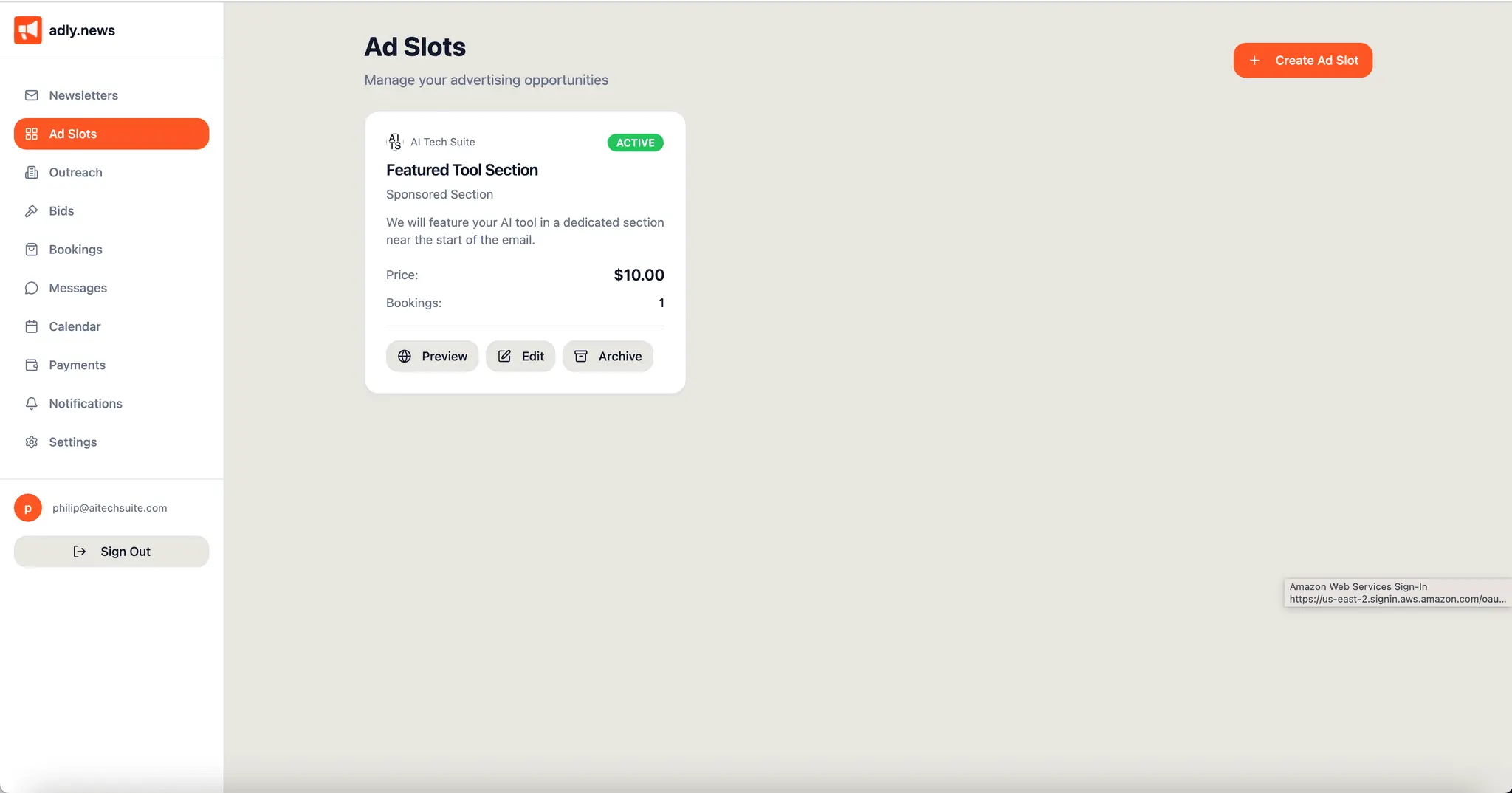Click the envelope icon beside Newsletters

pyautogui.click(x=31, y=95)
